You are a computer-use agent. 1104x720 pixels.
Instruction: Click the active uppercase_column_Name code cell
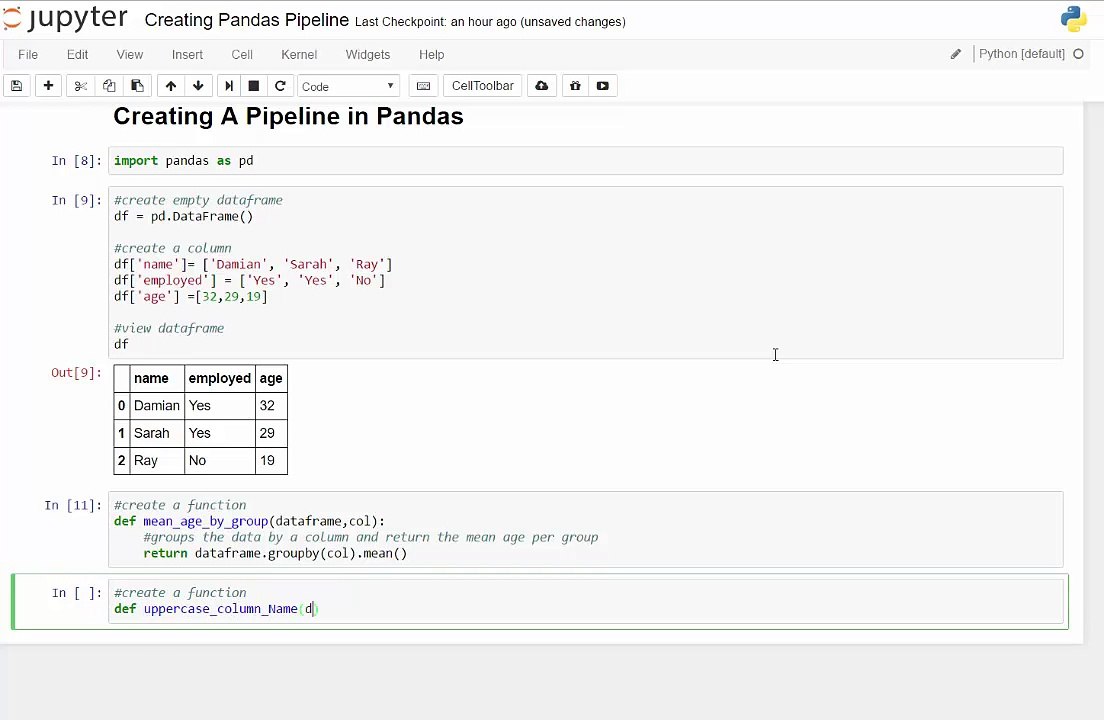[x=585, y=601]
